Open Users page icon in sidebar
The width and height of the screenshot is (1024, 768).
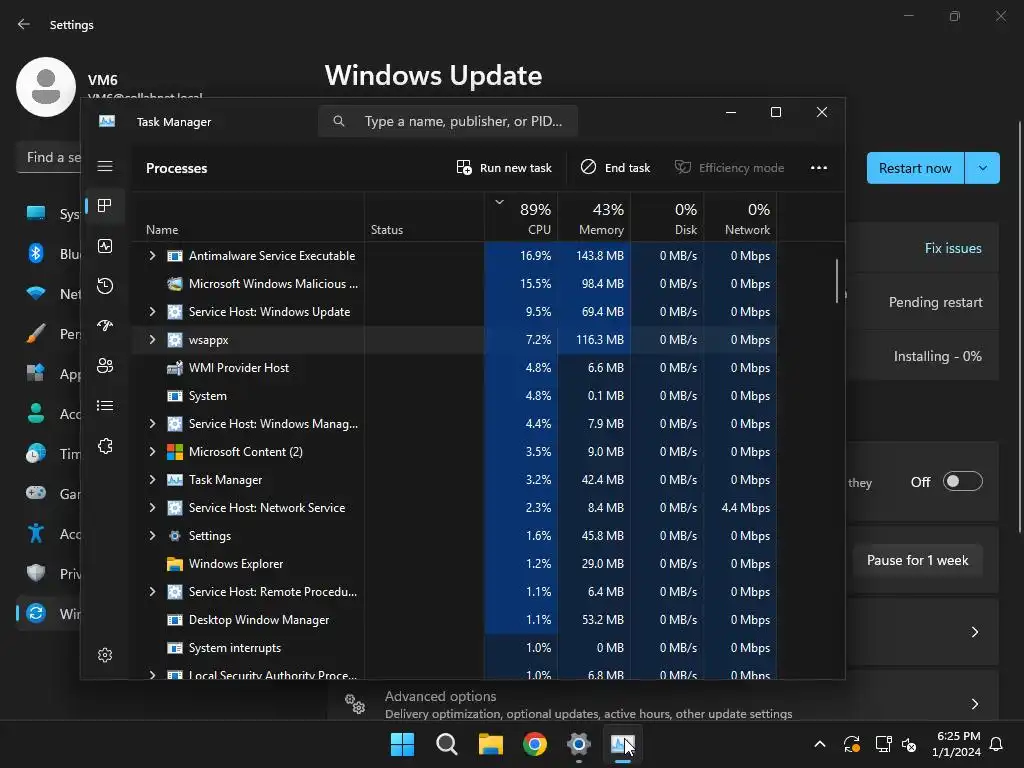coord(104,366)
